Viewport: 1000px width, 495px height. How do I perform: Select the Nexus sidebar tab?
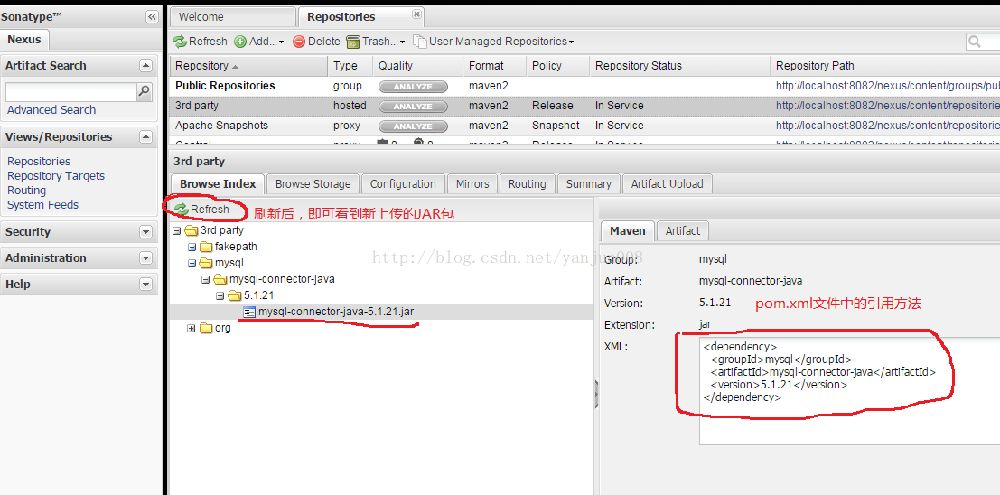tap(24, 40)
